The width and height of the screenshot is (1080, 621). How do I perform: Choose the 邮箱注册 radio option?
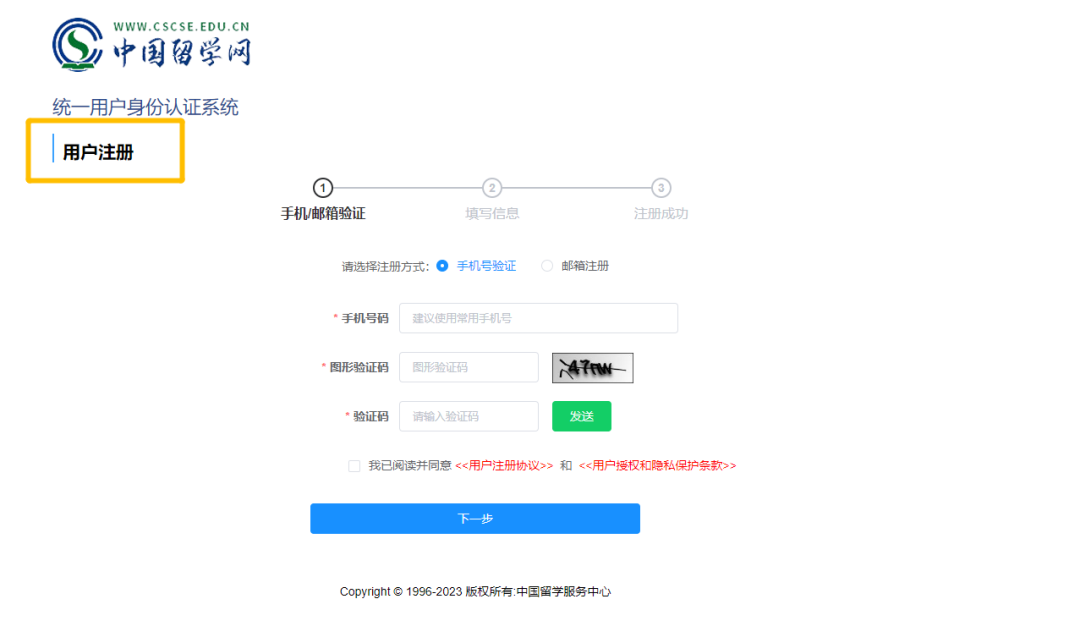point(547,266)
